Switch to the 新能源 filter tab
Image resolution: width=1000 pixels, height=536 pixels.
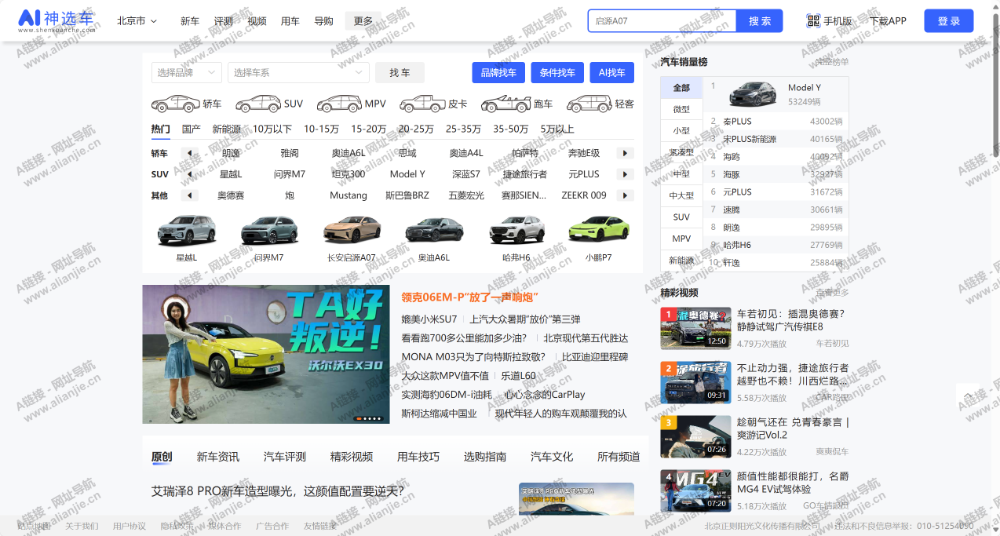(x=226, y=129)
